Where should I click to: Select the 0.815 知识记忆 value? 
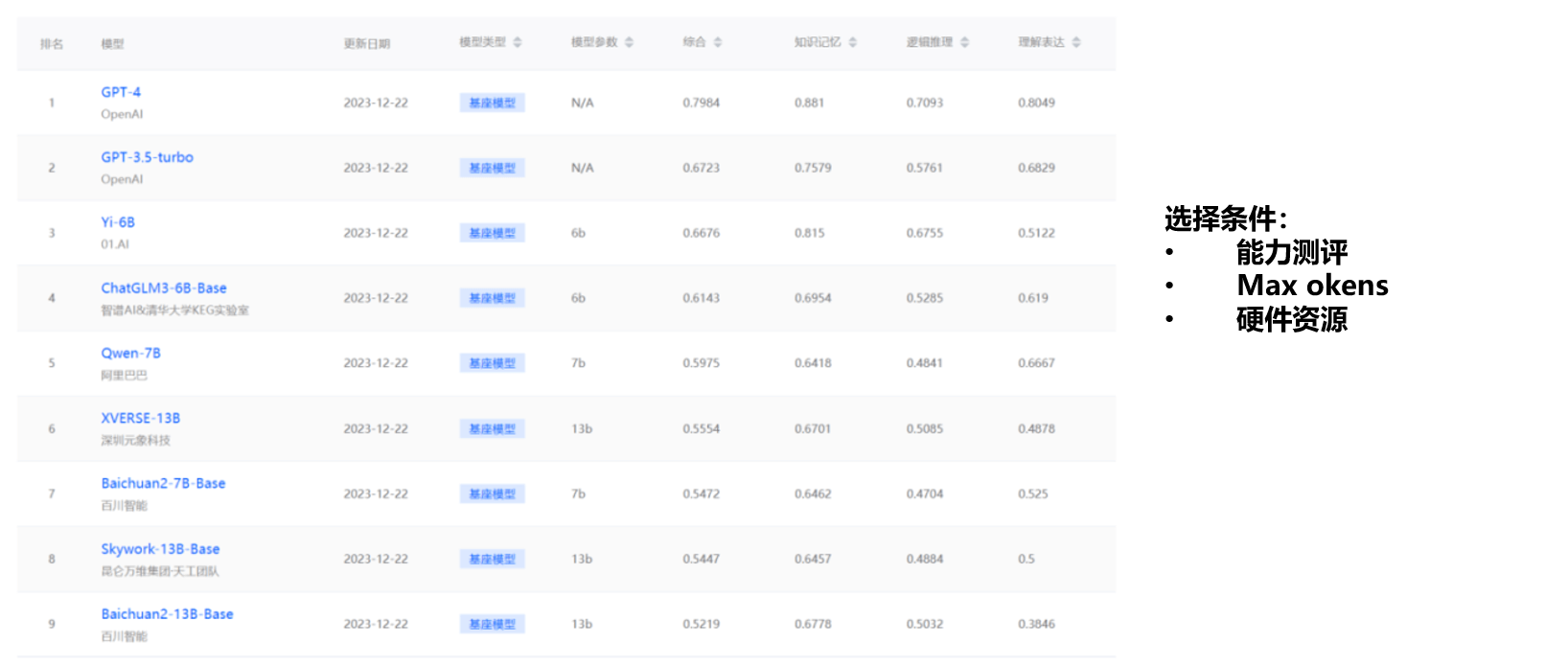click(x=810, y=233)
